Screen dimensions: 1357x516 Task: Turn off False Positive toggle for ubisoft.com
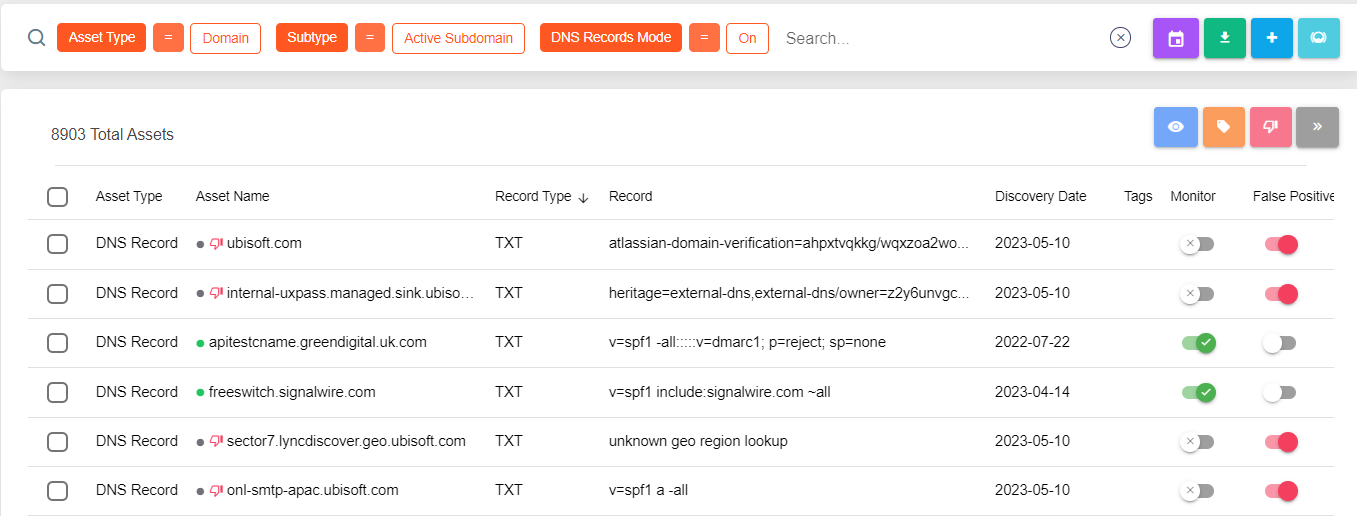point(1281,243)
